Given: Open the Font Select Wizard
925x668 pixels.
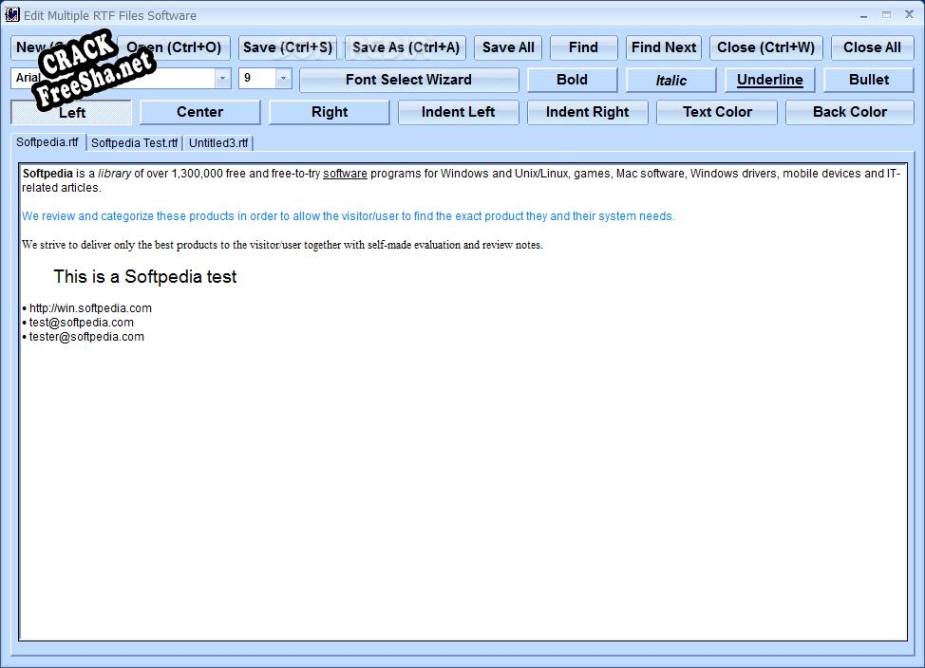Looking at the screenshot, I should (x=408, y=80).
